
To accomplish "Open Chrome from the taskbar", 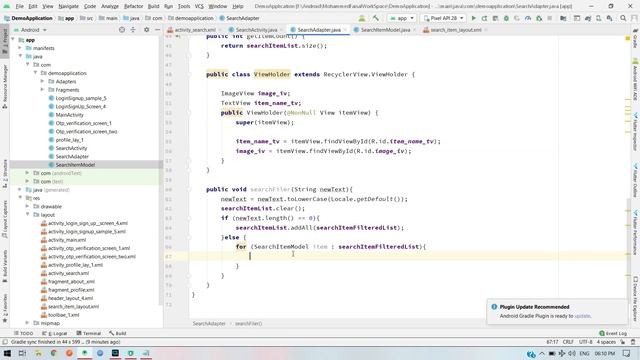I will pyautogui.click(x=53, y=353).
